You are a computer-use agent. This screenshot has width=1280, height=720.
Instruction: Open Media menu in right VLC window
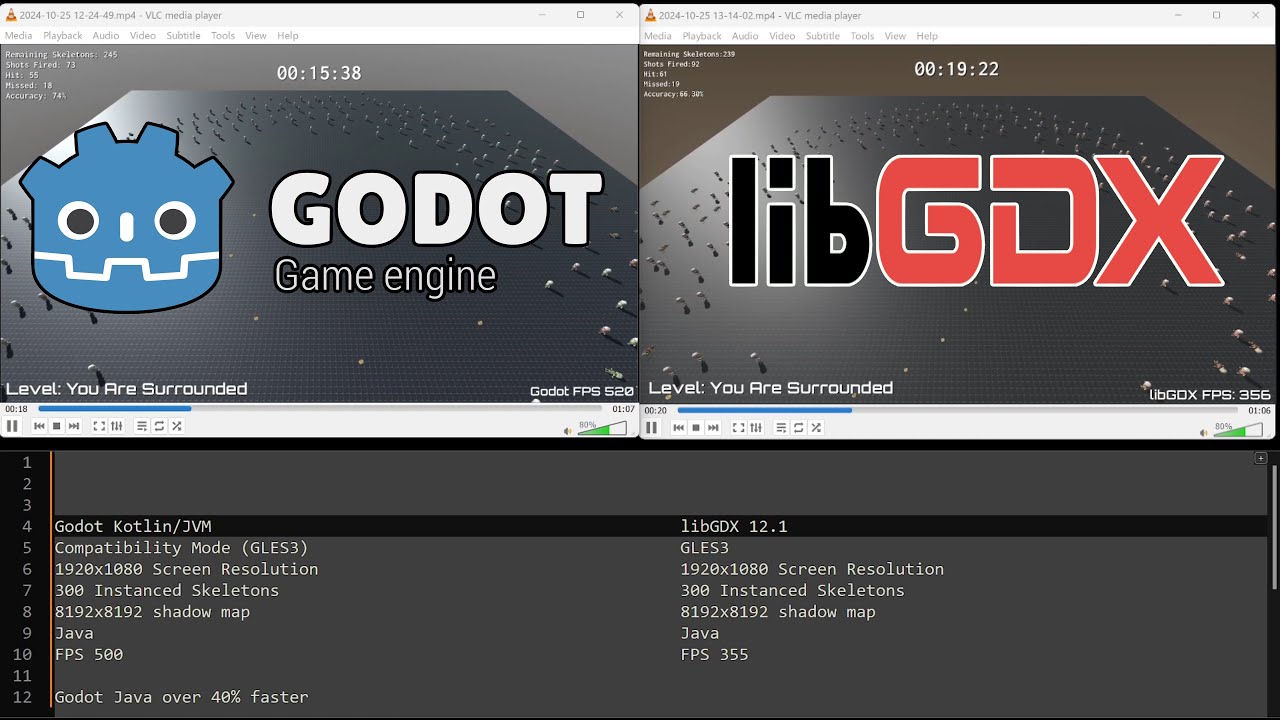pos(658,36)
